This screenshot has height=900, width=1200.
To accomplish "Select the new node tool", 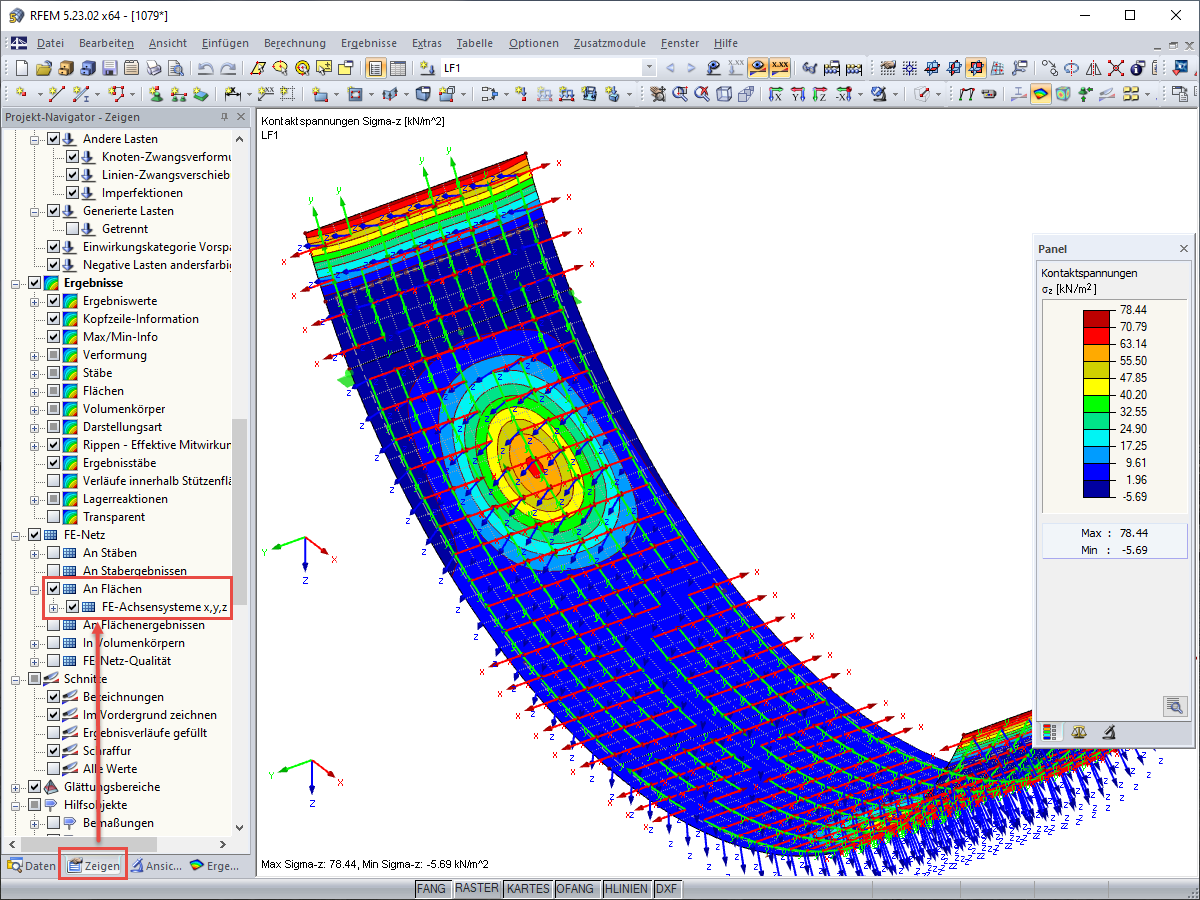I will (21, 94).
